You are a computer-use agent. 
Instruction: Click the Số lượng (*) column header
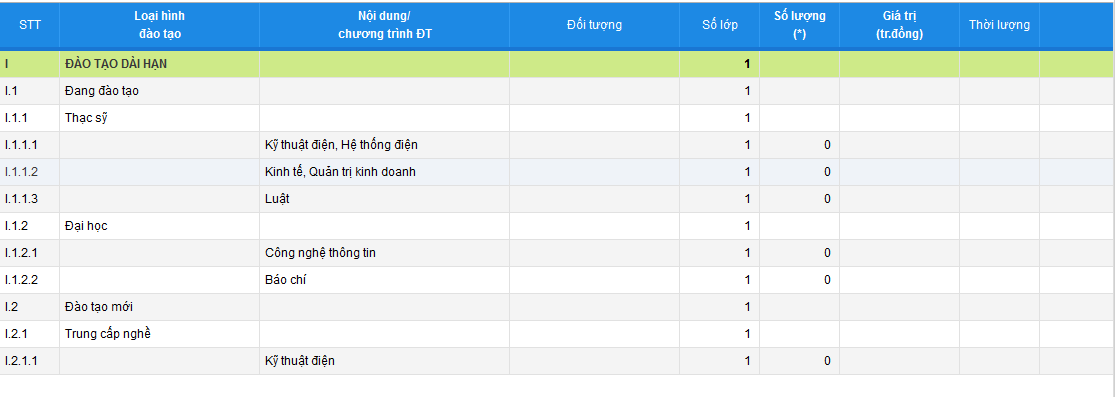tap(799, 25)
